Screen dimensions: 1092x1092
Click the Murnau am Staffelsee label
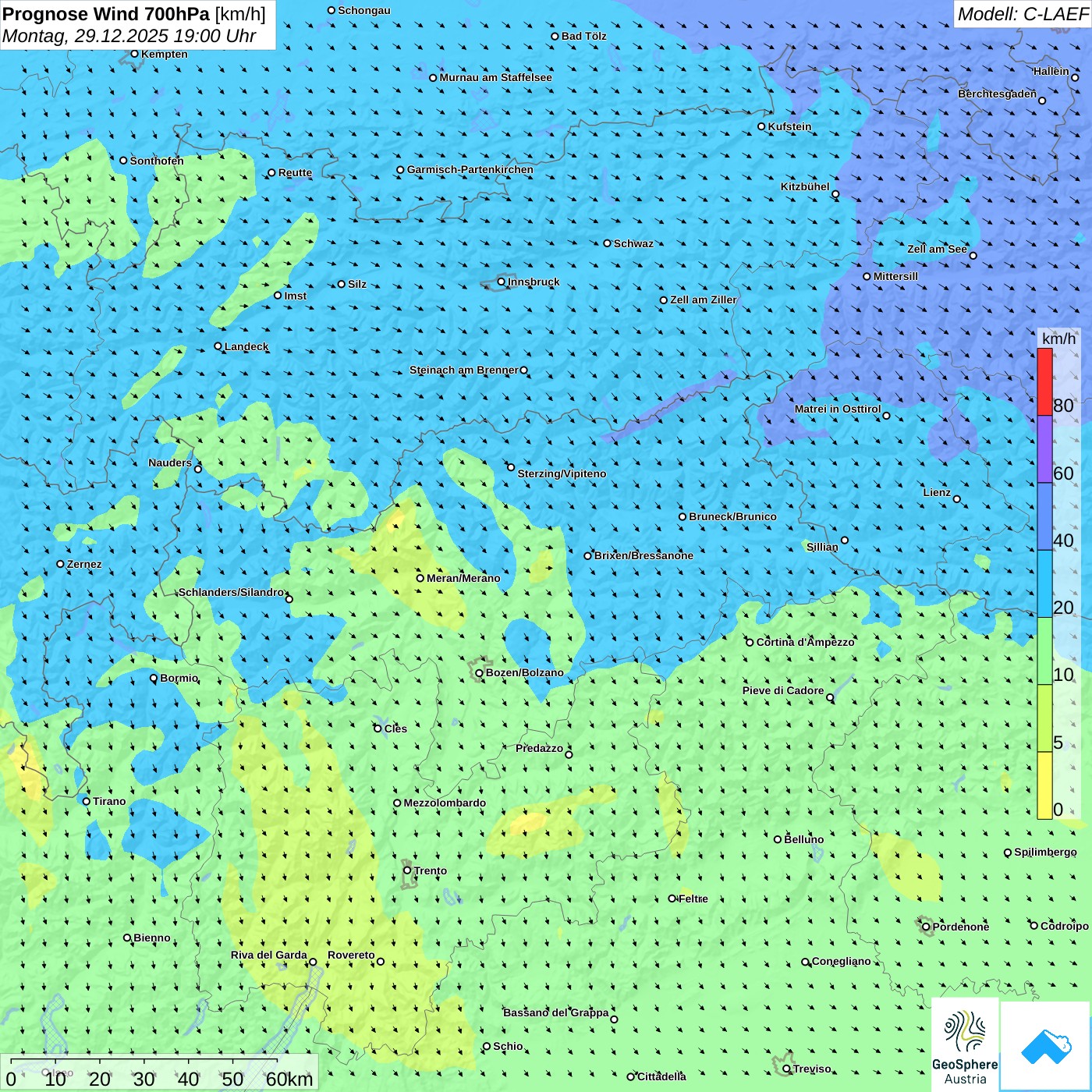tap(496, 77)
